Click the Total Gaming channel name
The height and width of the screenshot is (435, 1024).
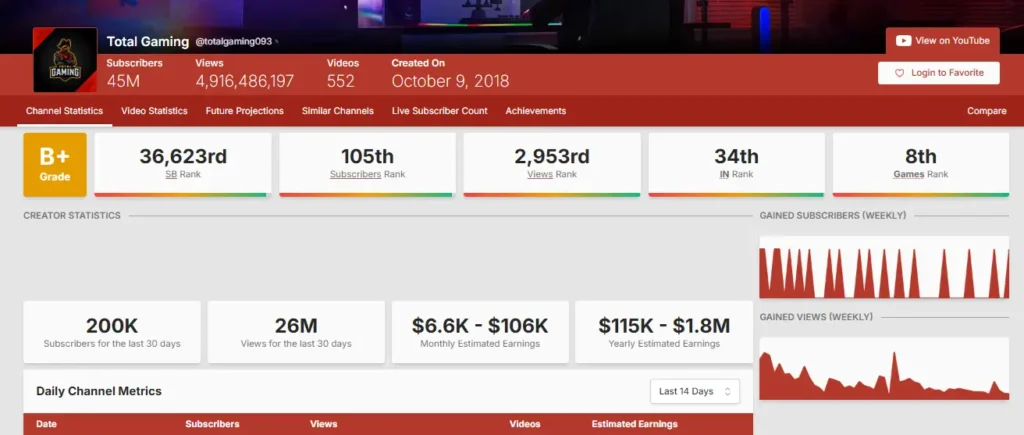coord(148,42)
